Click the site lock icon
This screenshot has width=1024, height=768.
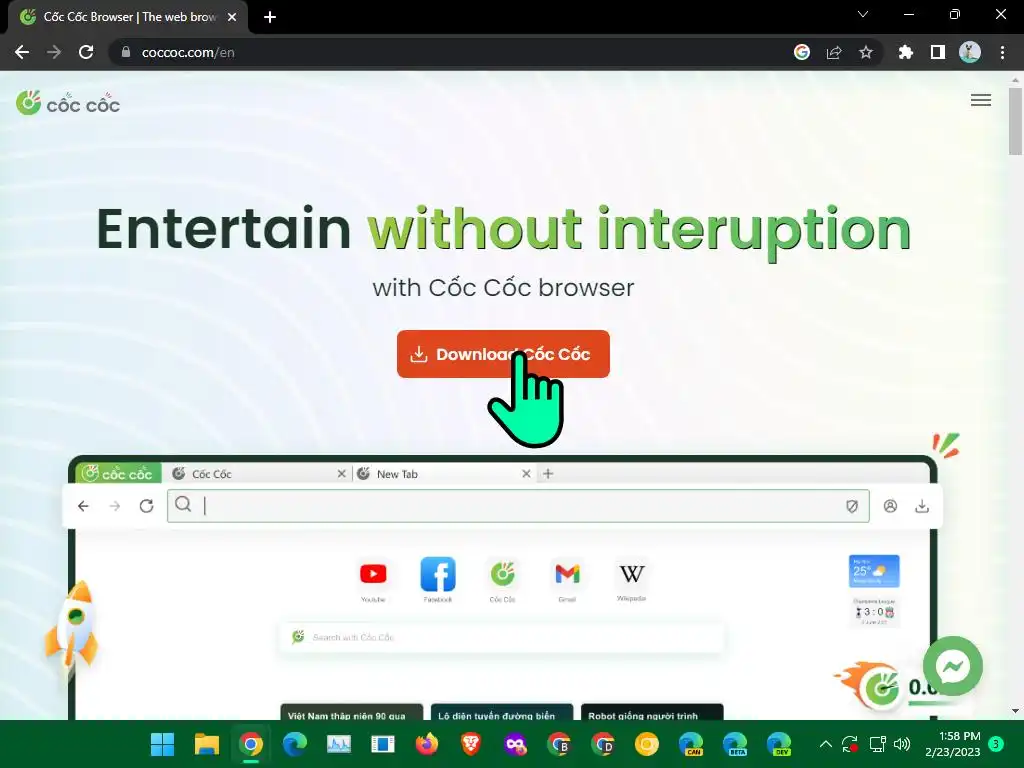[x=126, y=52]
